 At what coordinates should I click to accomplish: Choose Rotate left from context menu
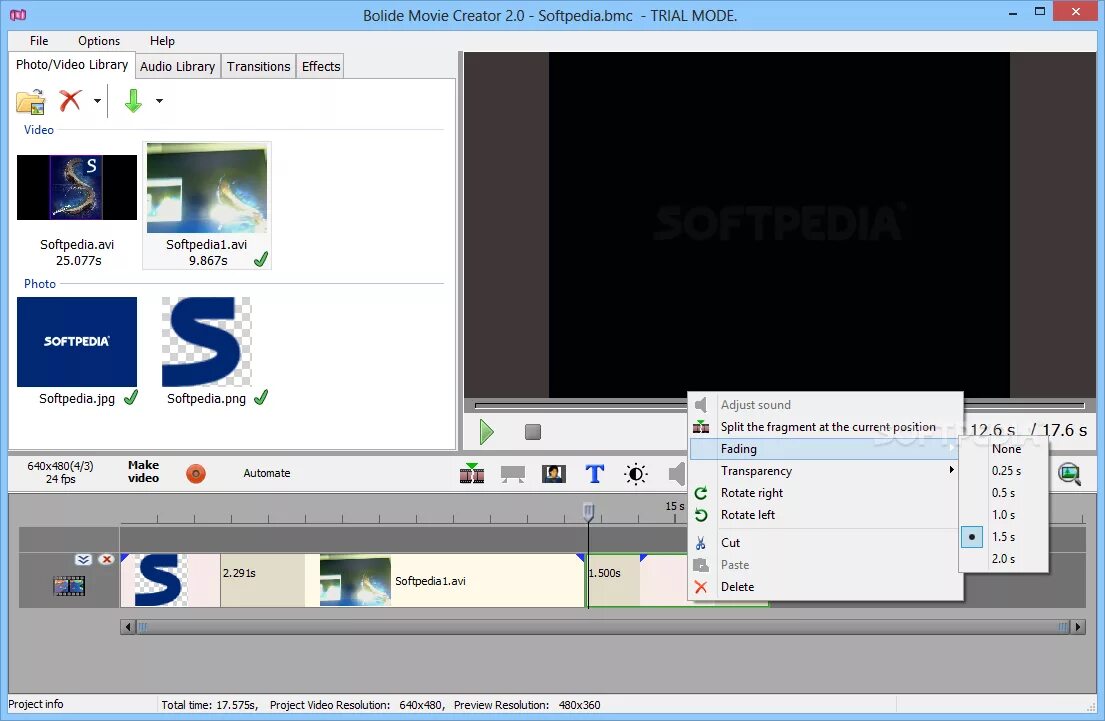tap(825, 514)
